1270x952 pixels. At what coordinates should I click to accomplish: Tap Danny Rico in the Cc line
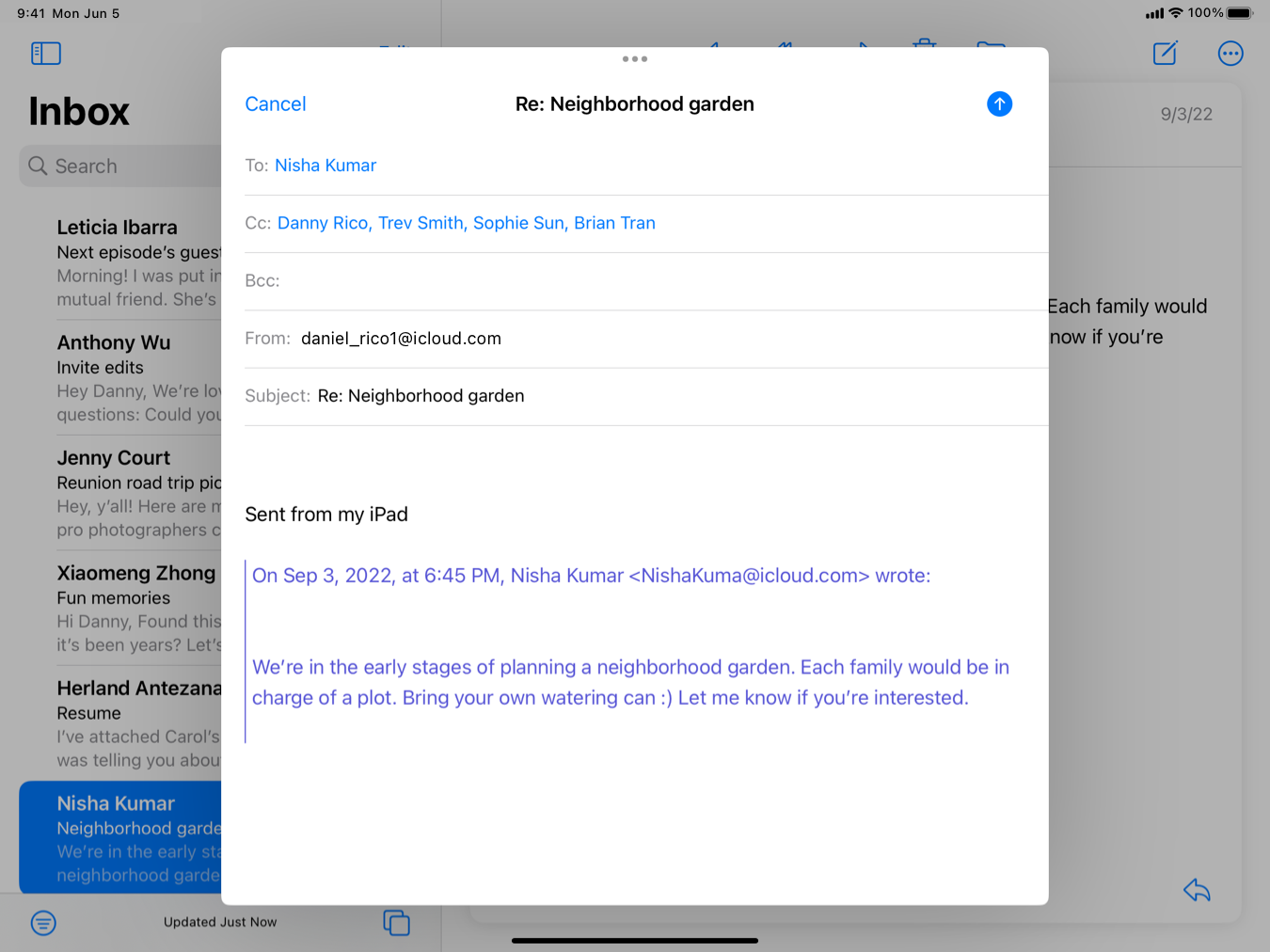(x=323, y=223)
